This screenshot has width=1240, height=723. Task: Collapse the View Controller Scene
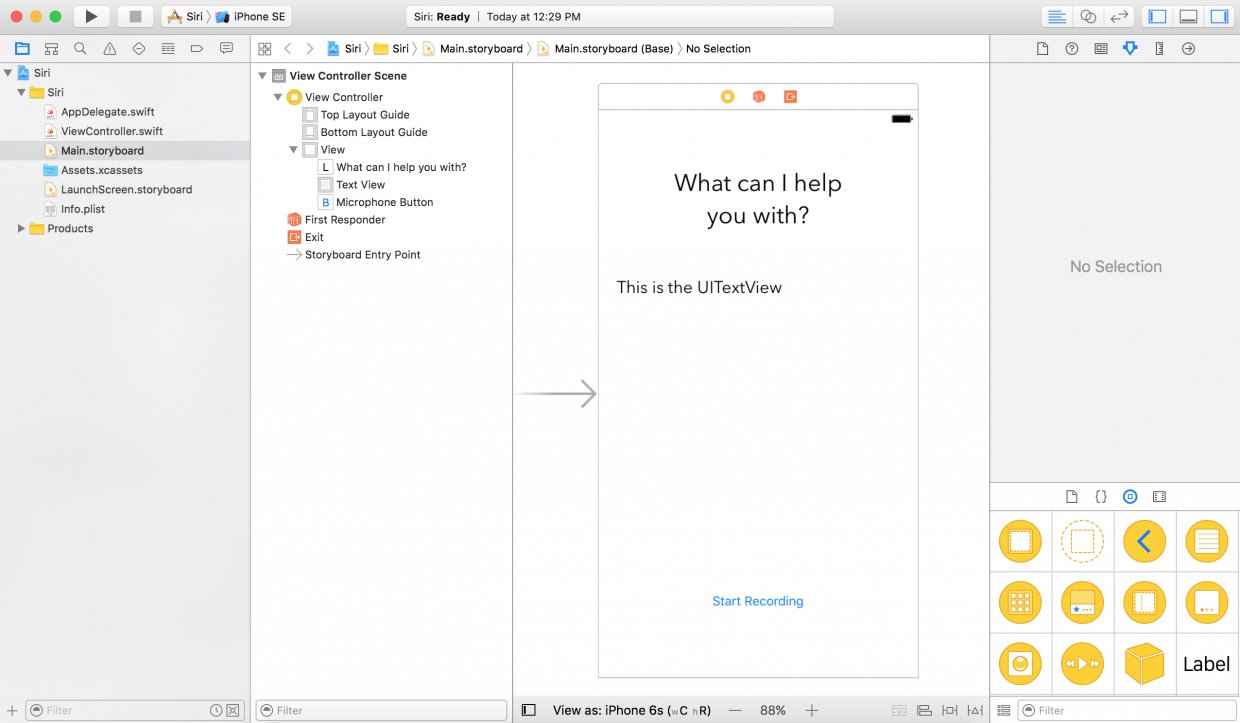pyautogui.click(x=262, y=75)
